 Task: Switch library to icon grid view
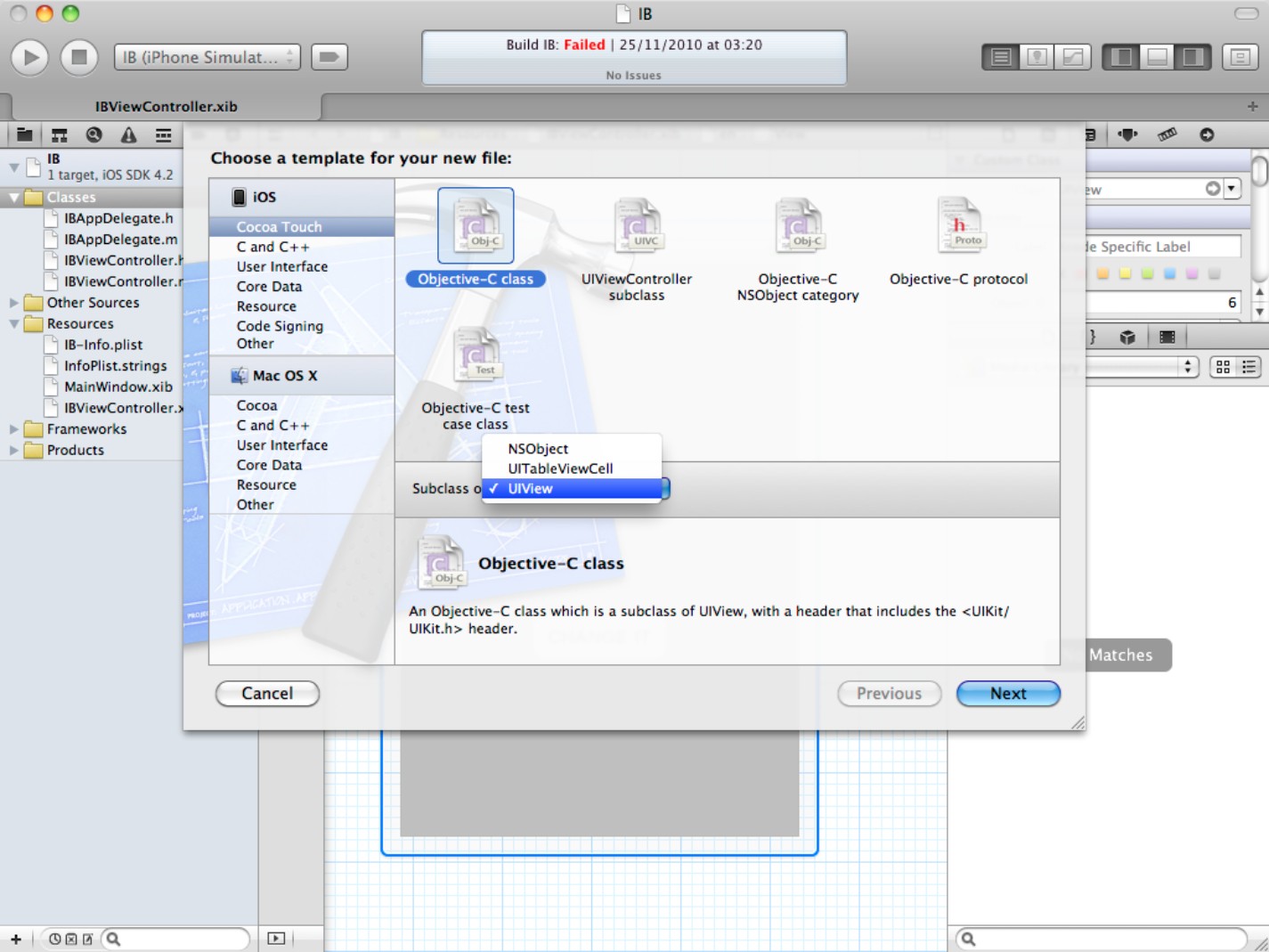1223,367
